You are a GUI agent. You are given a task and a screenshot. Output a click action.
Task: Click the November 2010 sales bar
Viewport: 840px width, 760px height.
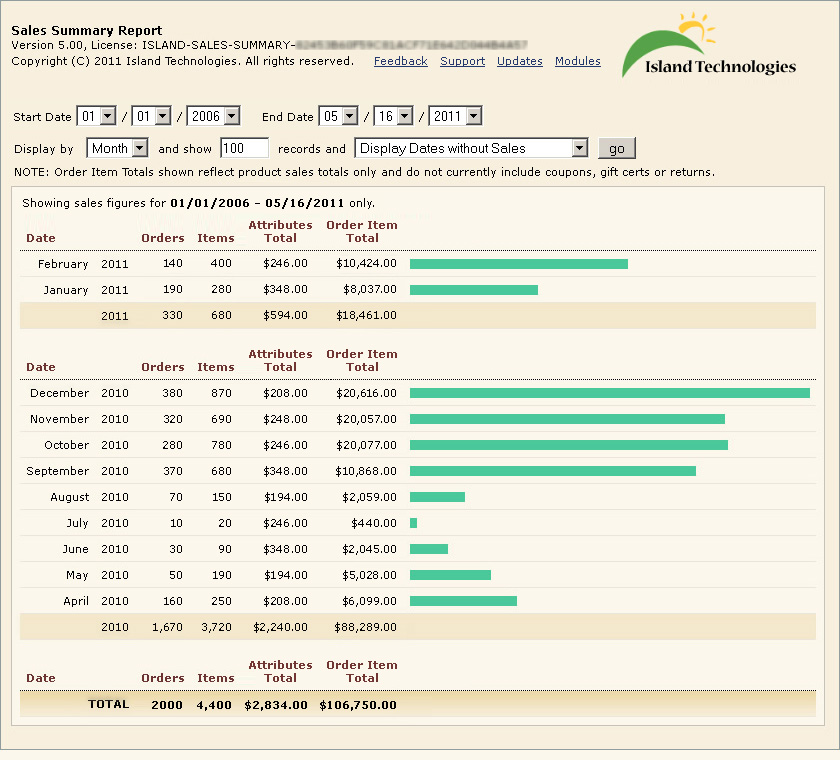coord(567,419)
